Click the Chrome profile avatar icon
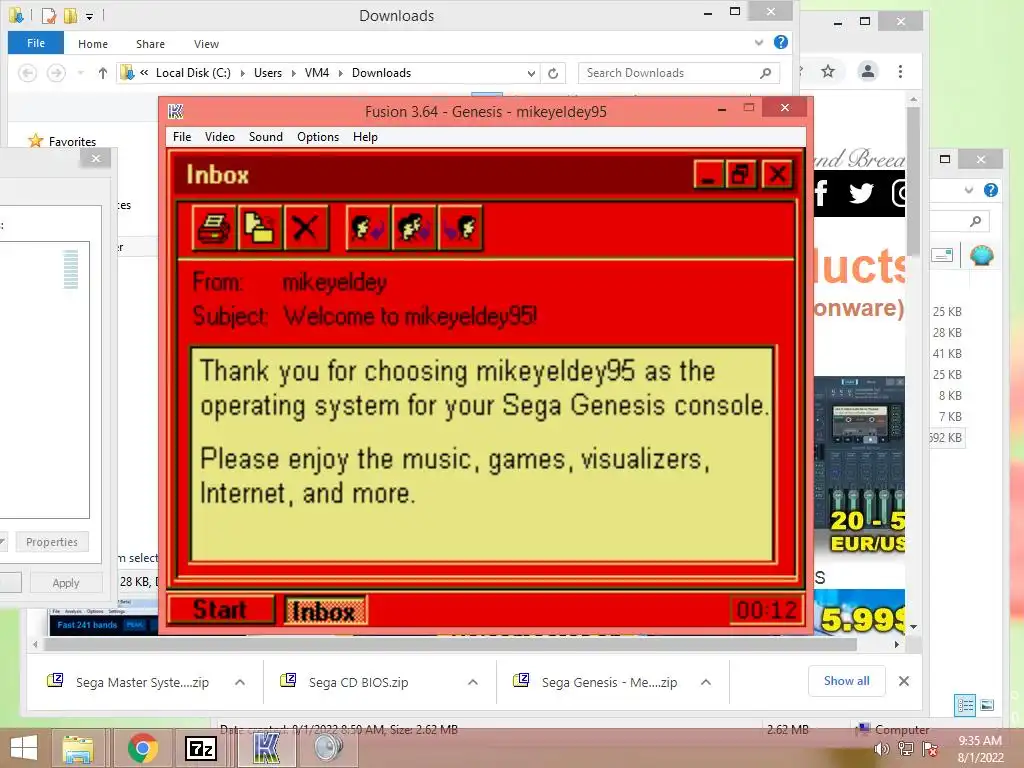Screen dimensions: 1024x768 (868, 71)
